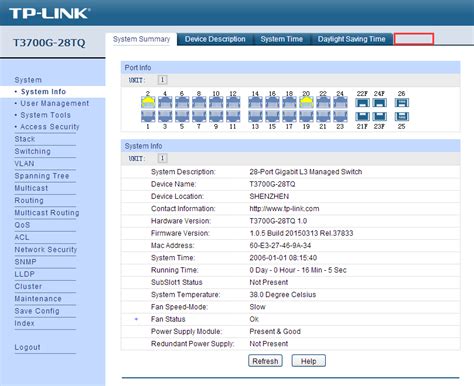Expand the Routing menu
Viewport: 474px width, 386px height.
tap(29, 201)
